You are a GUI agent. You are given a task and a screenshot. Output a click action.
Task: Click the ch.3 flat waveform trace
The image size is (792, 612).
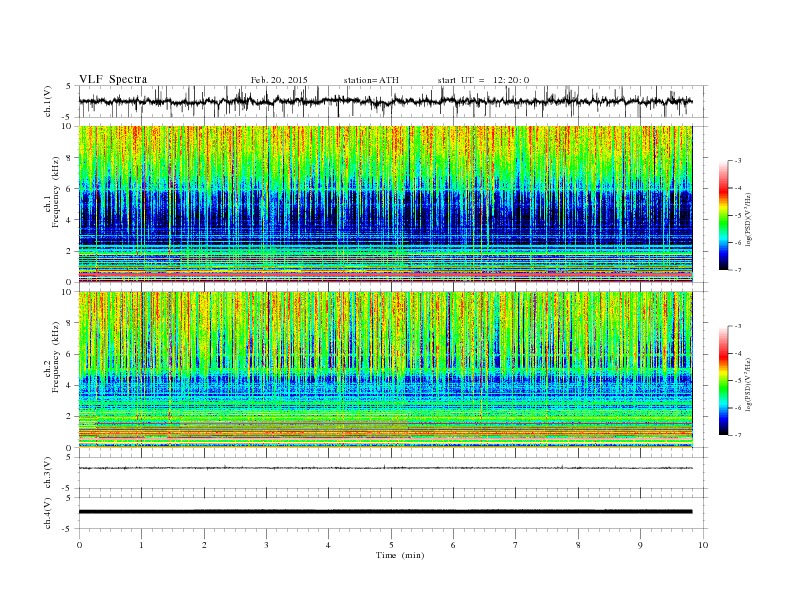point(385,468)
